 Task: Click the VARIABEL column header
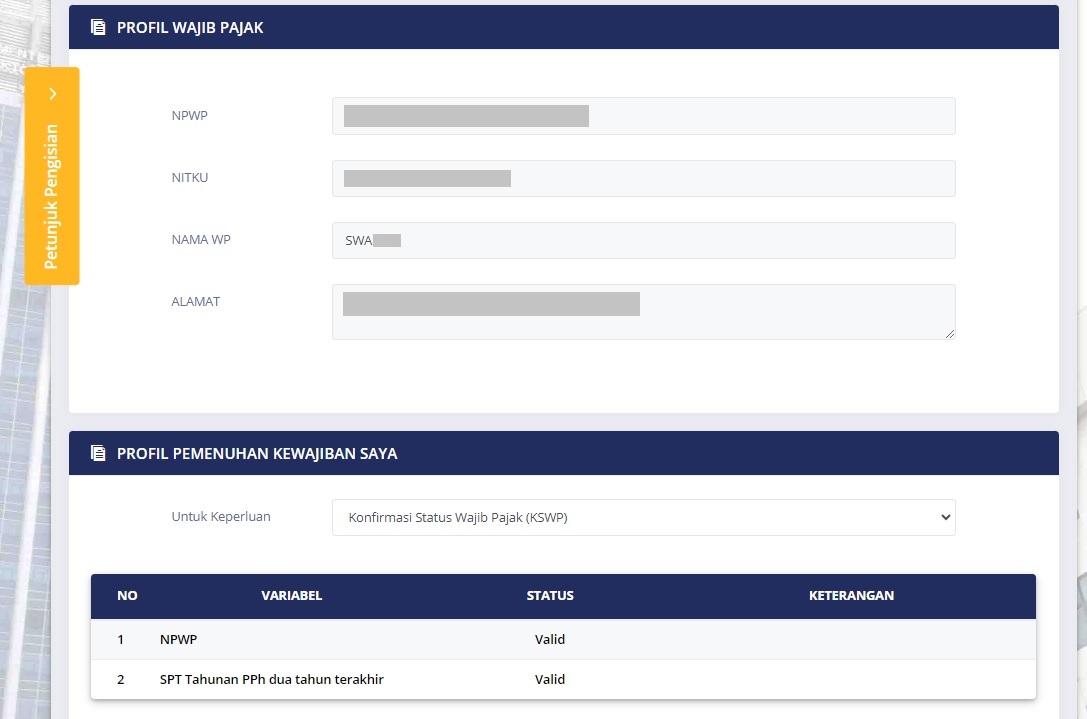(291, 596)
